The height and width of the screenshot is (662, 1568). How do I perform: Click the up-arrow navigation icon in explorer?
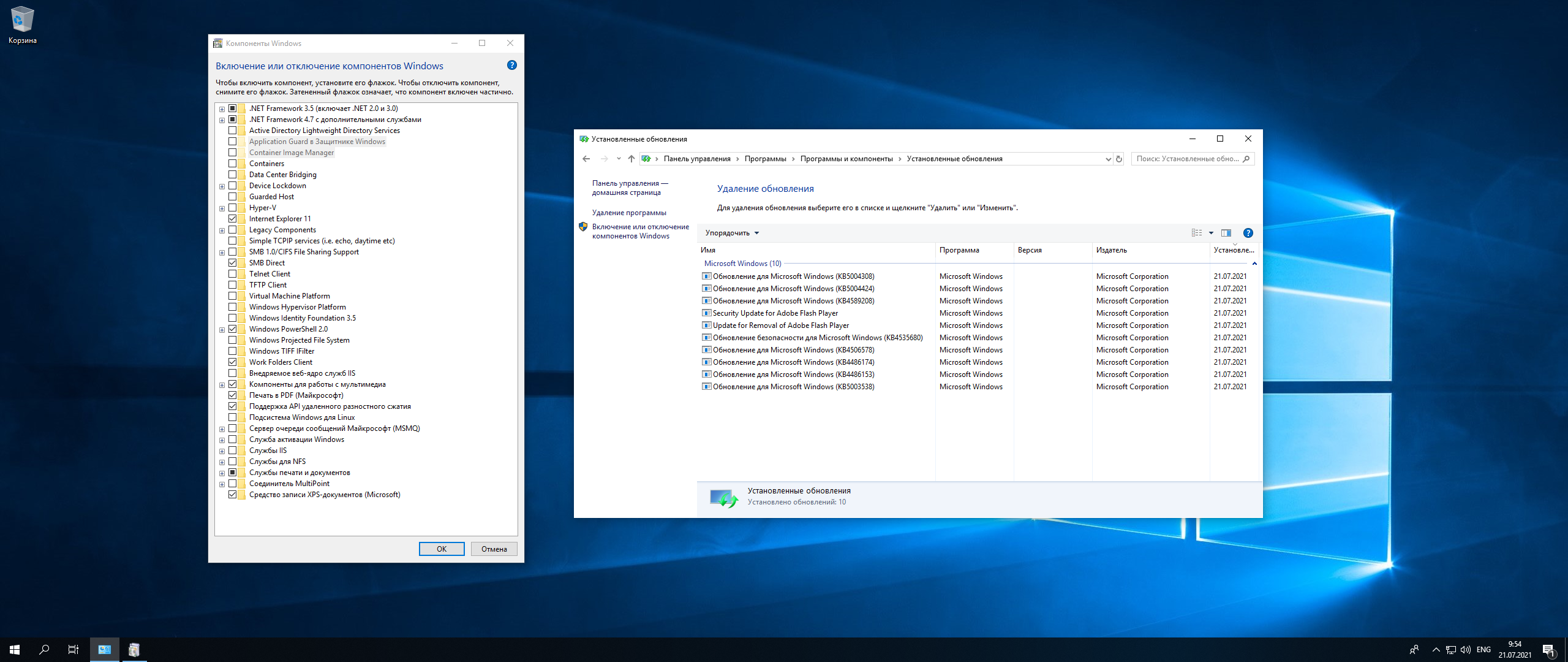point(631,159)
